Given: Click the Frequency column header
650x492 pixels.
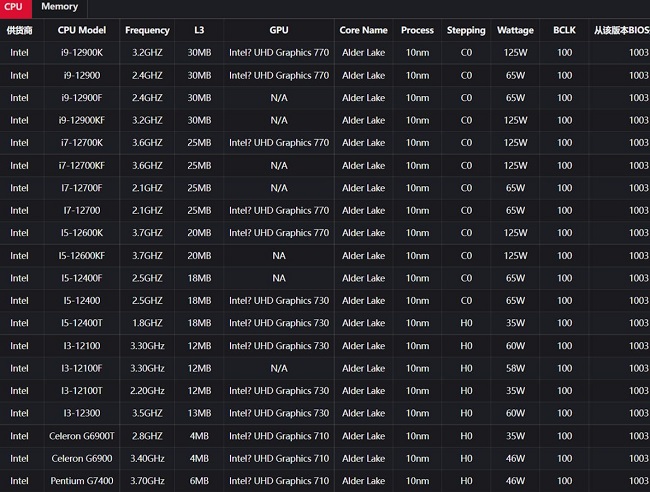Looking at the screenshot, I should pyautogui.click(x=147, y=30).
